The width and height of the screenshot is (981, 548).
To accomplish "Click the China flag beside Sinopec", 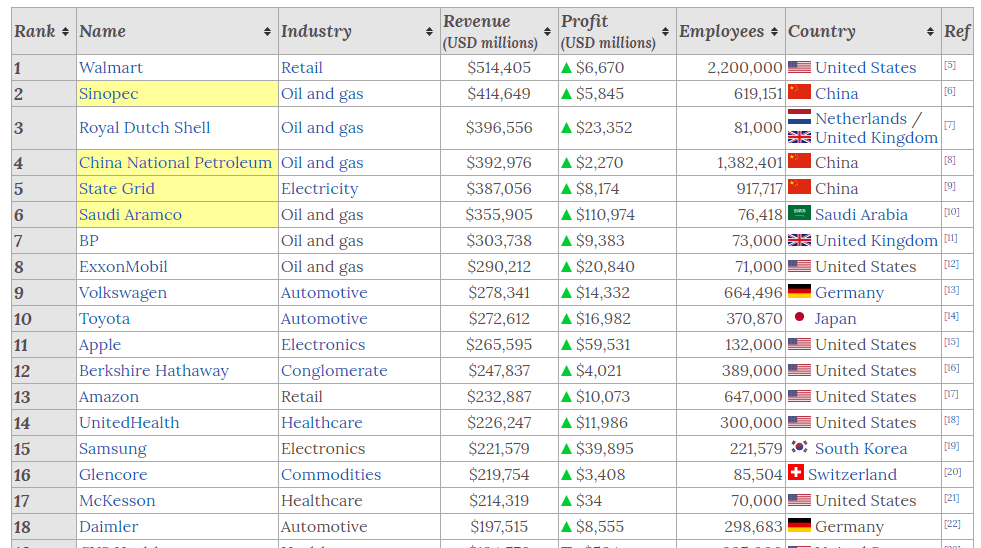I will point(799,93).
